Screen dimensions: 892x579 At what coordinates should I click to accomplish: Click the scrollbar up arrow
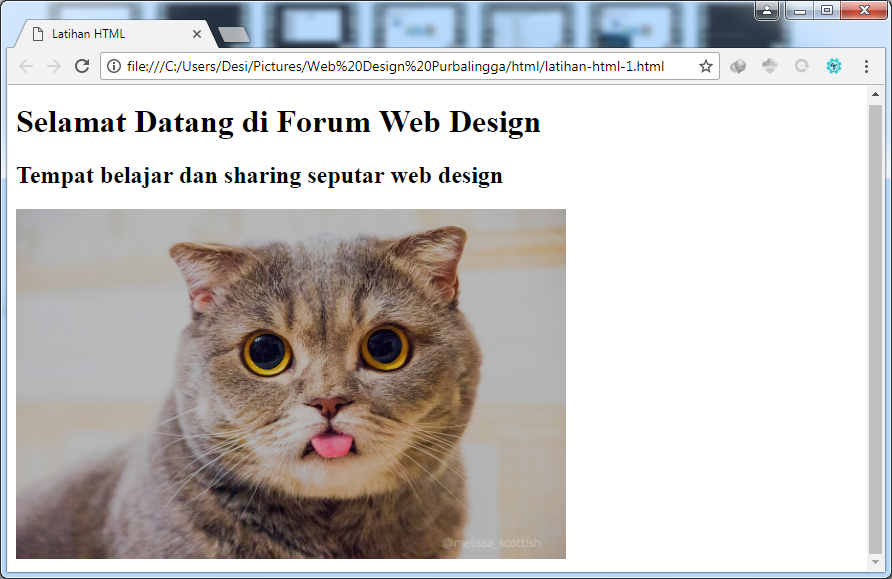pyautogui.click(x=876, y=94)
